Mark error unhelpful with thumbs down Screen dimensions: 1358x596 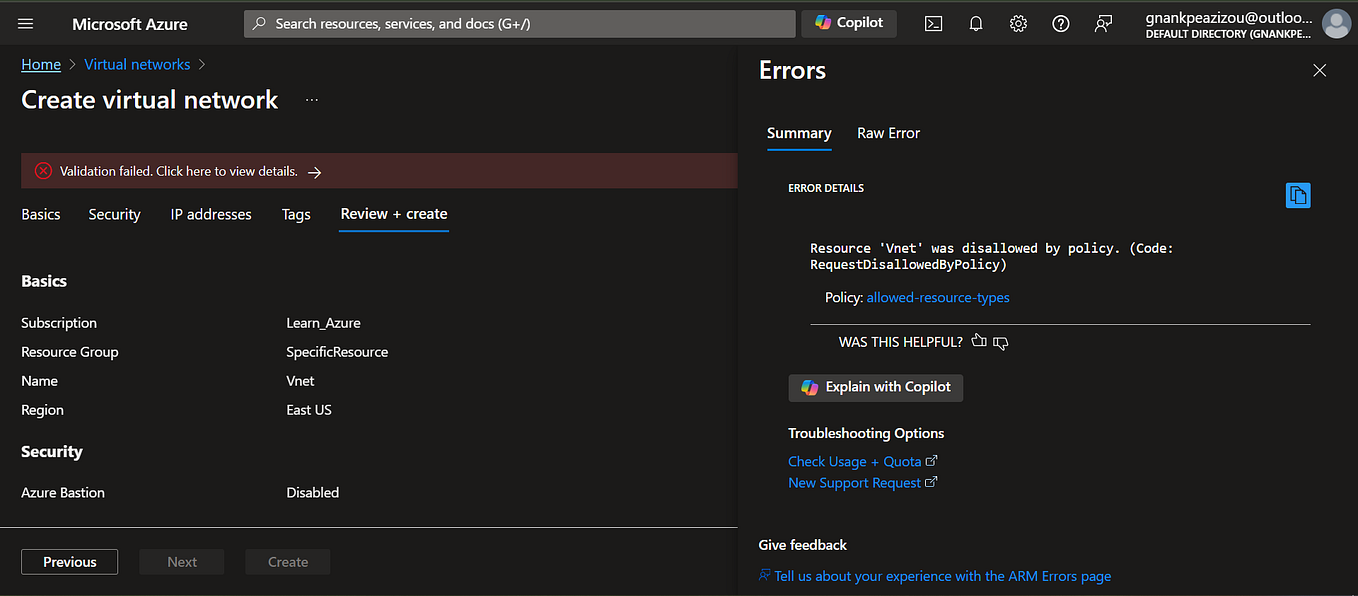pos(999,342)
